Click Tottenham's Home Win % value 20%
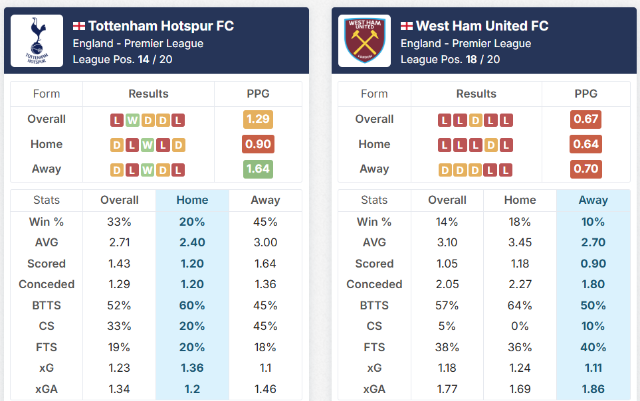Screen dimensions: 640x401 point(192,222)
